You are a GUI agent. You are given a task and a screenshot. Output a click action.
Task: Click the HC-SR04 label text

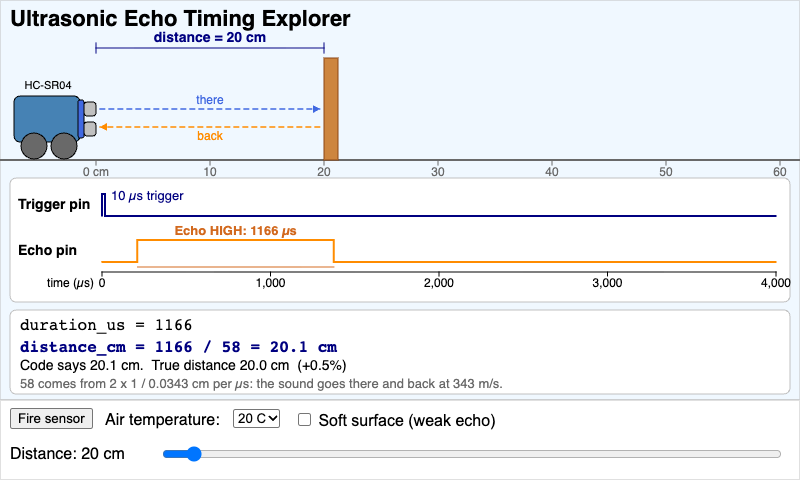coord(48,85)
